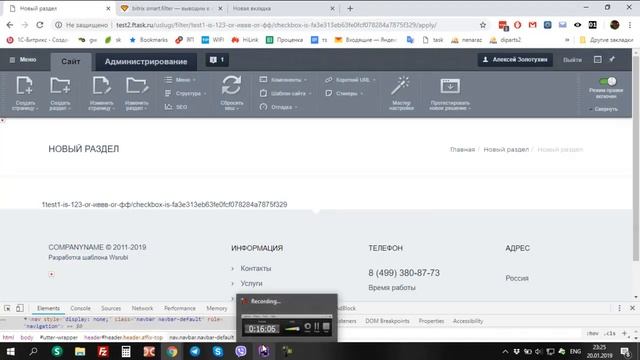Open the Услуги footer link
This screenshot has height=360, width=640.
click(251, 283)
